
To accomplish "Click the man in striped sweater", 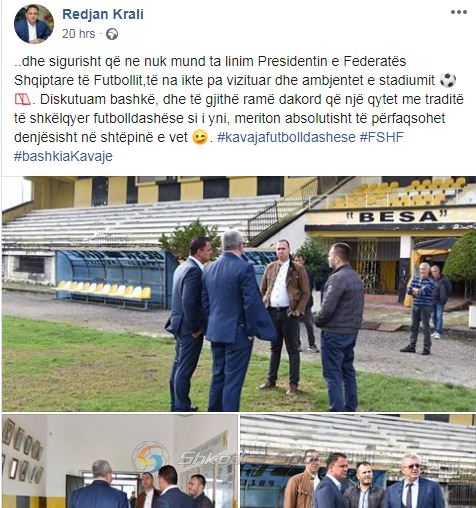I will (x=420, y=308).
